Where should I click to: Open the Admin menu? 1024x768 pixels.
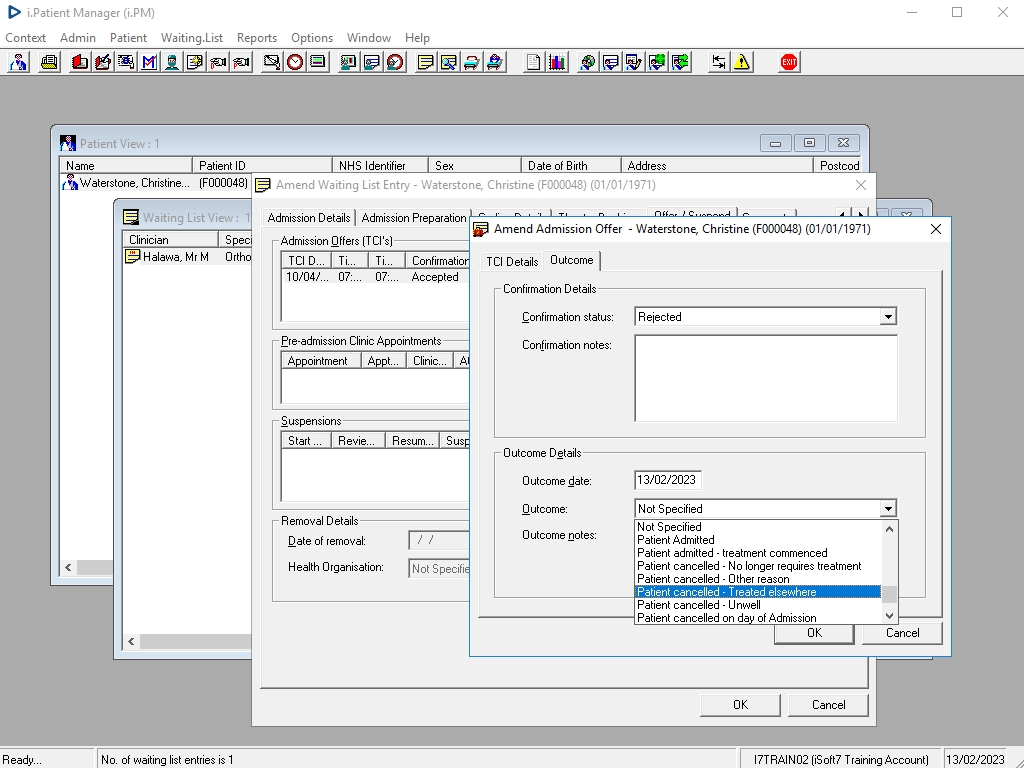pyautogui.click(x=78, y=38)
